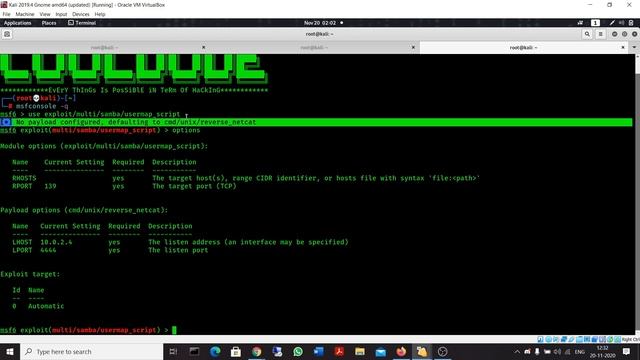Click the Windows Start button
This screenshot has width=640, height=360.
click(x=10, y=351)
